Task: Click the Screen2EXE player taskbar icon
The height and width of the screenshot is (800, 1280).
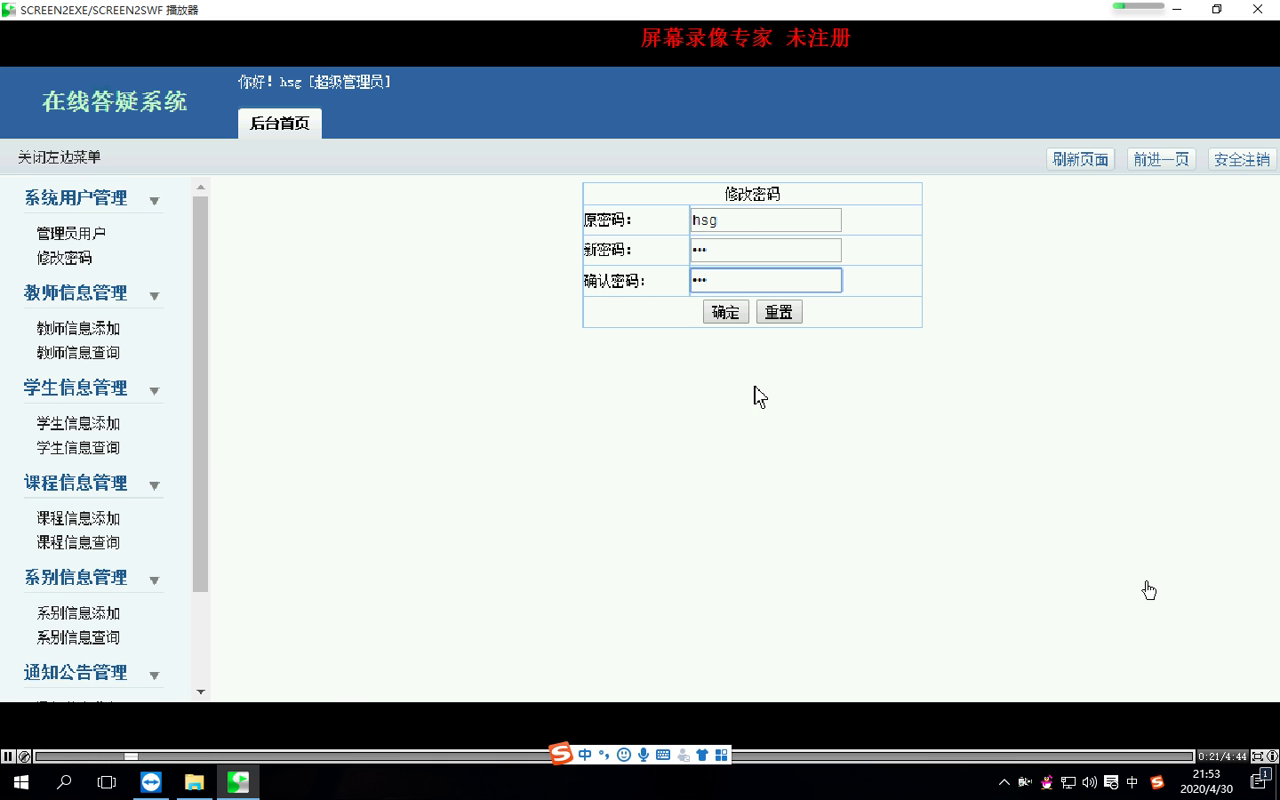Action: tap(238, 782)
